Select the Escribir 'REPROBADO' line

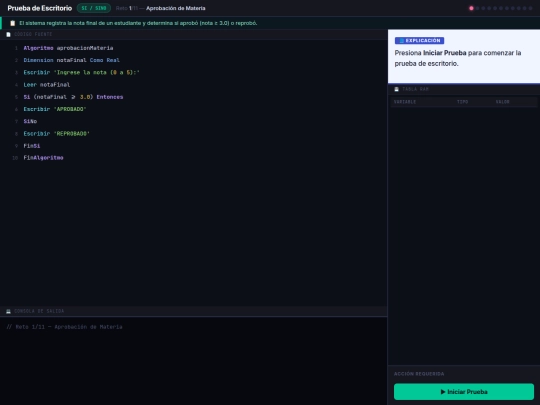point(56,133)
